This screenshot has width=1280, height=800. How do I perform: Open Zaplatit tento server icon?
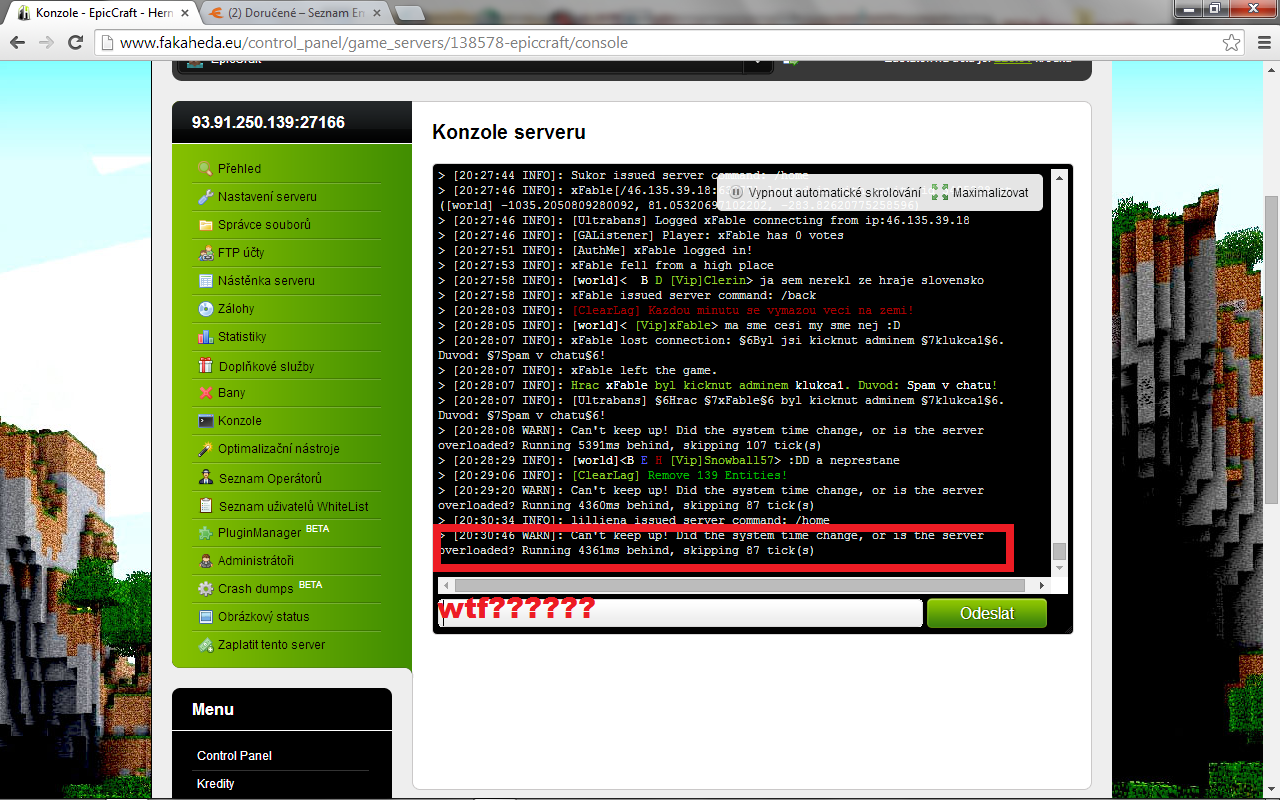pyautogui.click(x=205, y=645)
